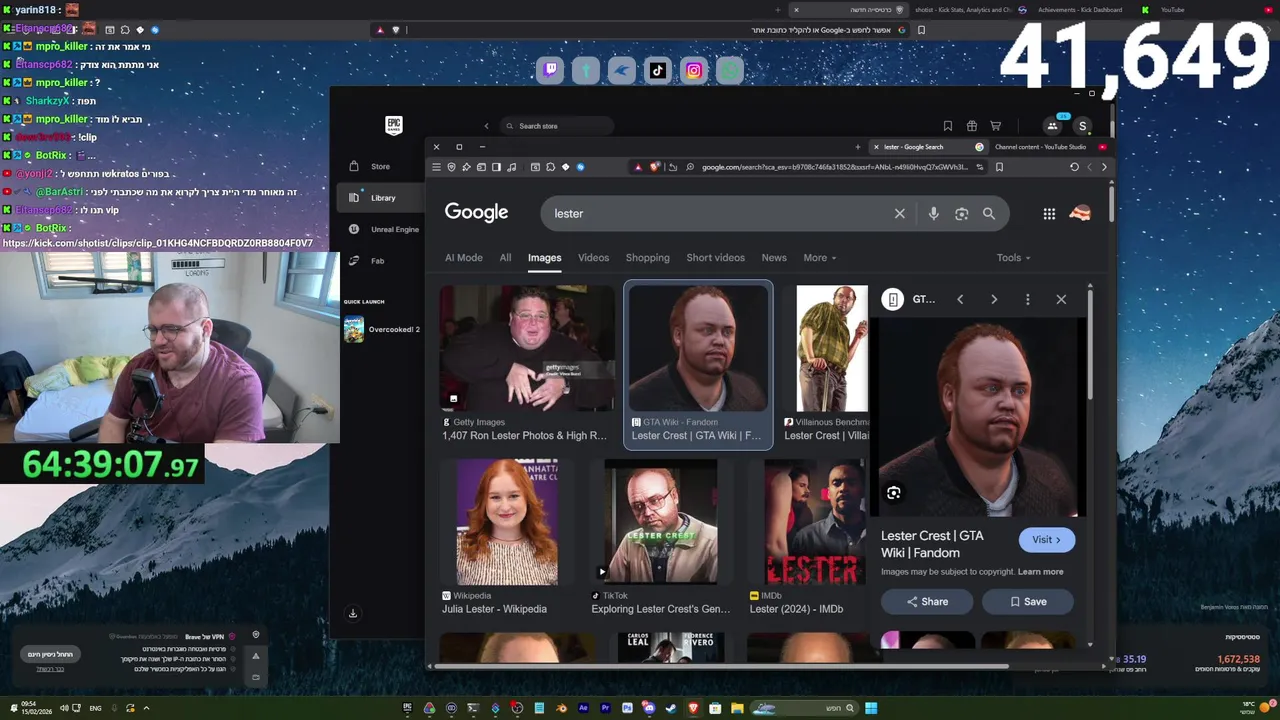
Task: Click the Google logo
Action: 477,213
